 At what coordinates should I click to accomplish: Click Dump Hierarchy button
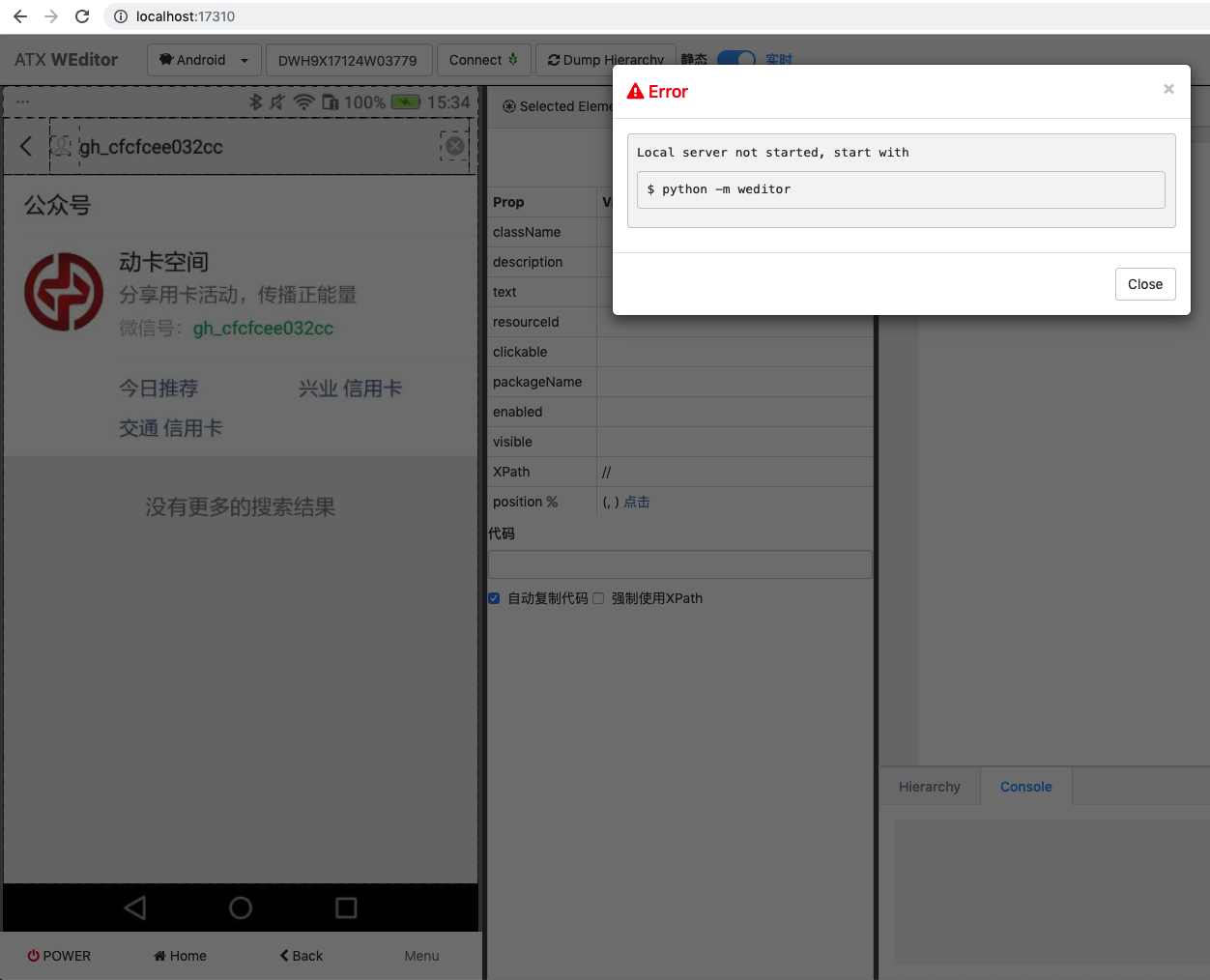[x=605, y=60]
